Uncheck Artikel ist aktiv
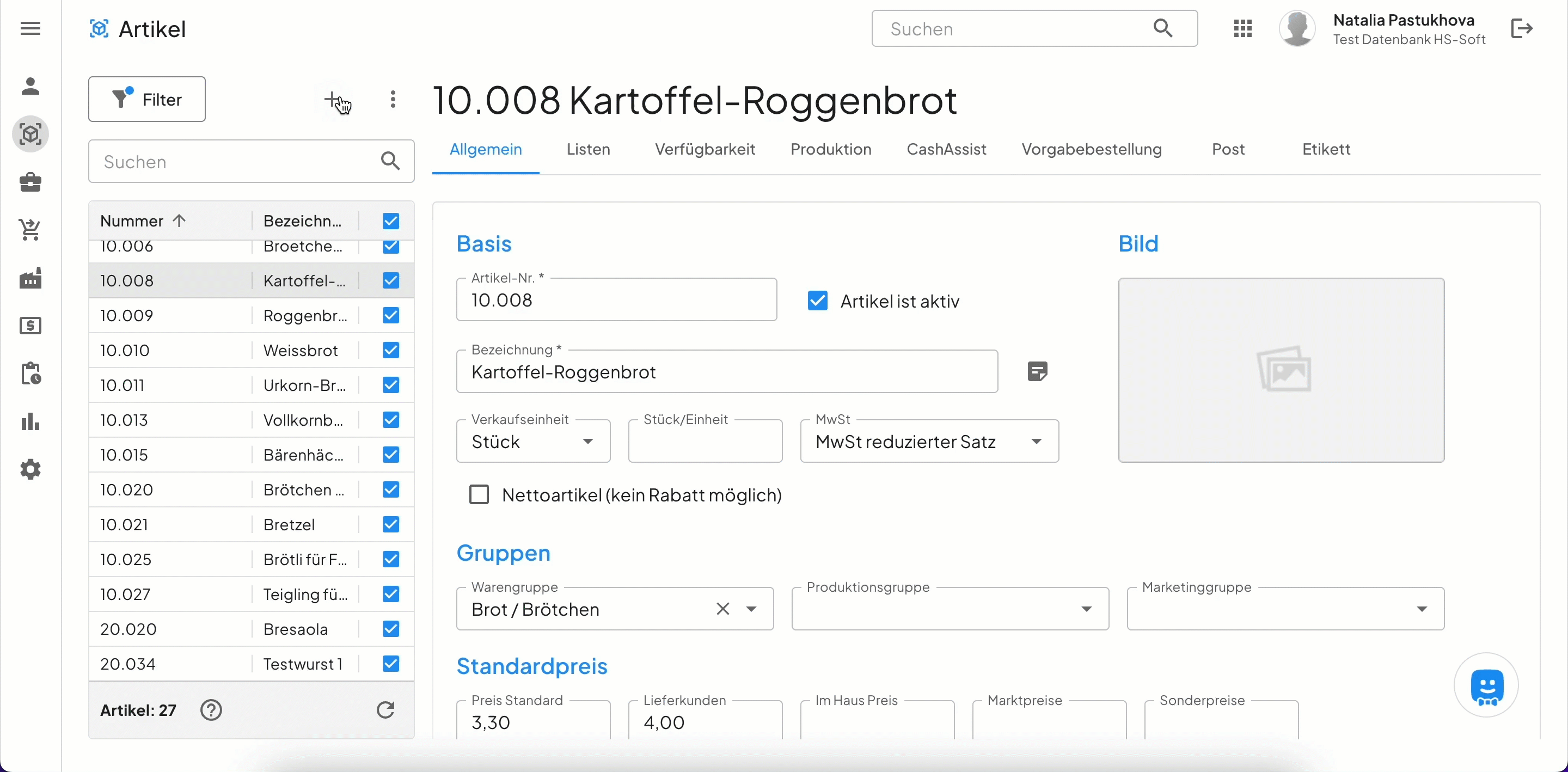The image size is (1568, 772). 817,300
